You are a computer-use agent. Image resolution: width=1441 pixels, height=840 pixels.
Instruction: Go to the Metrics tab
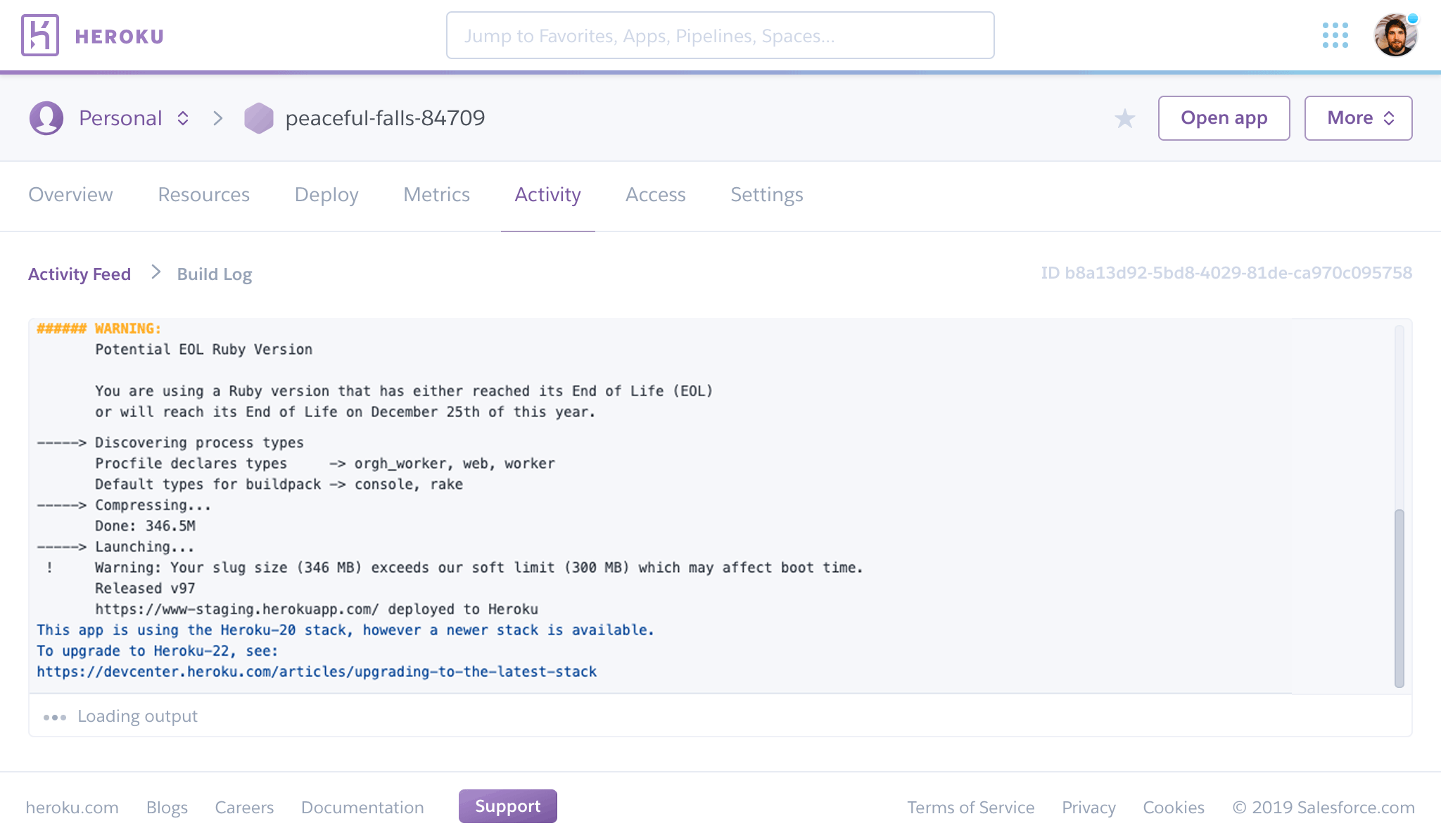[436, 195]
